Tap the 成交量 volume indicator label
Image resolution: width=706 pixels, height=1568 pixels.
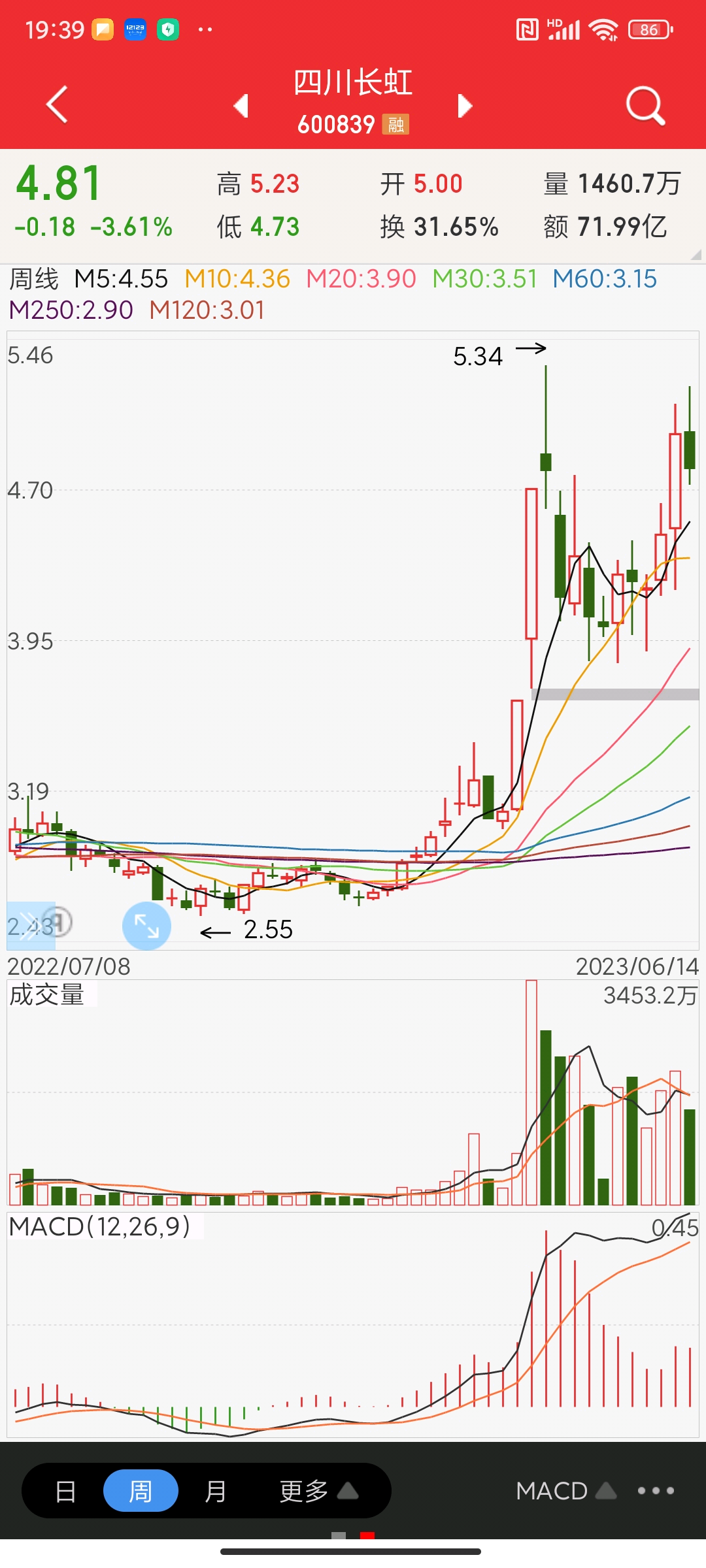pos(47,995)
